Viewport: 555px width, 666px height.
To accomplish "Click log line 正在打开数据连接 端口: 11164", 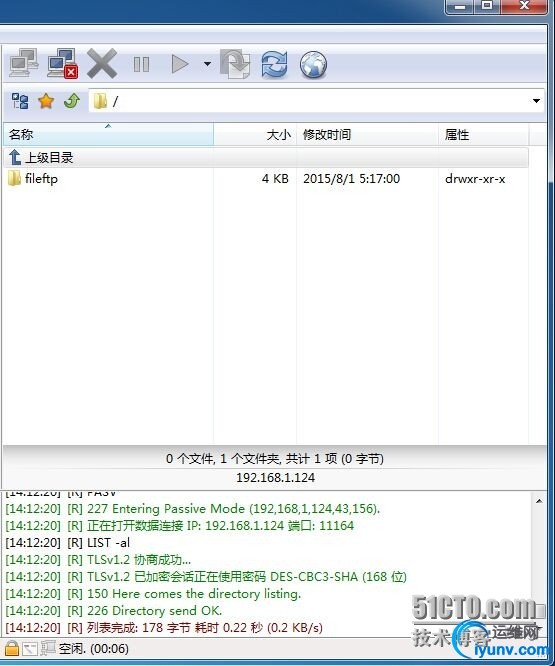I will [x=180, y=525].
